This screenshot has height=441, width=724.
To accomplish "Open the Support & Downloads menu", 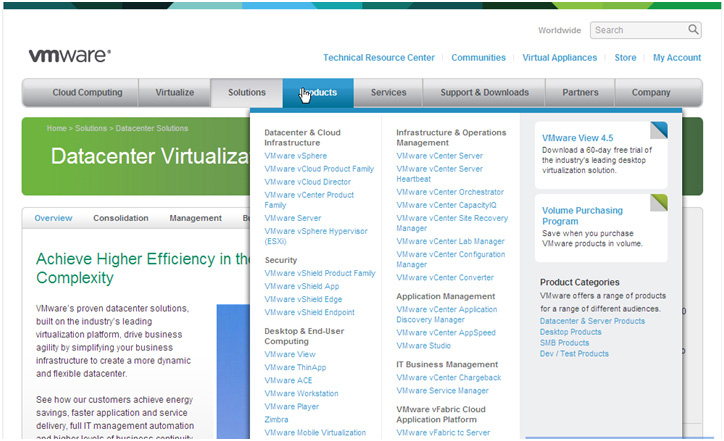I will 484,93.
